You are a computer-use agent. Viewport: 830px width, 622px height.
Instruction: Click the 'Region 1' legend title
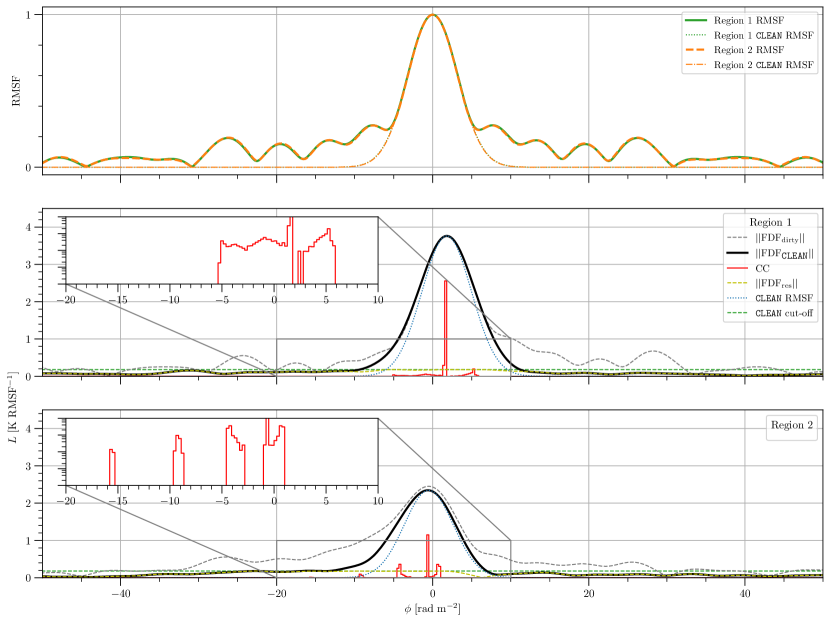(770, 222)
